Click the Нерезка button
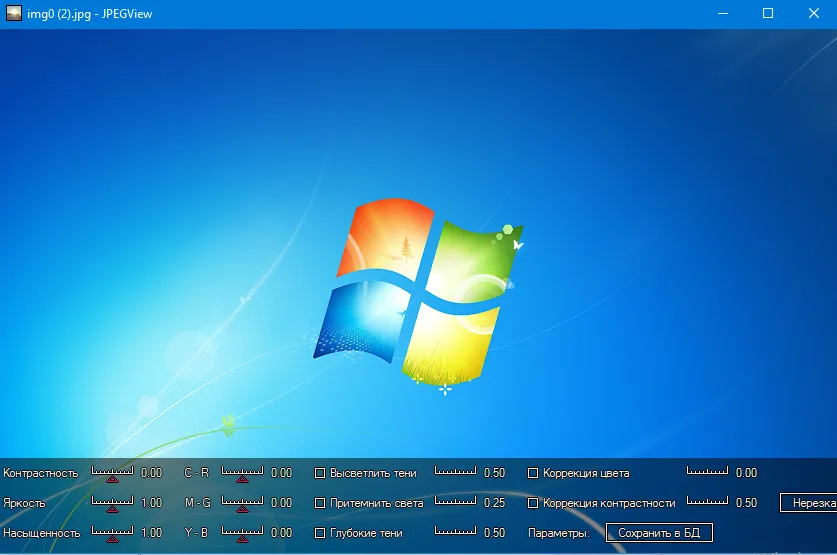 pyautogui.click(x=809, y=503)
